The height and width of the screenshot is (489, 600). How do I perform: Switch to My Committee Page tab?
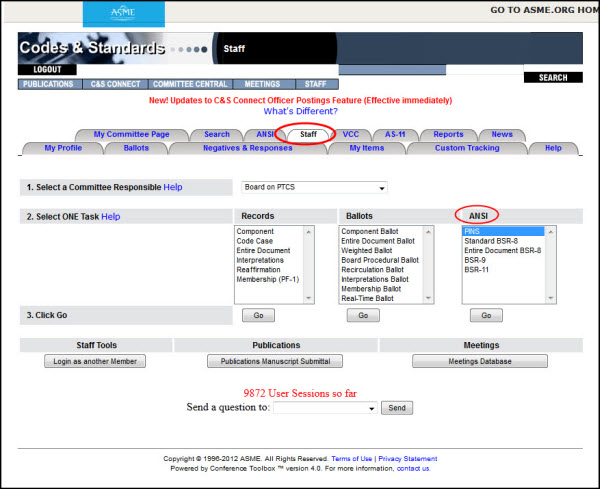click(131, 134)
